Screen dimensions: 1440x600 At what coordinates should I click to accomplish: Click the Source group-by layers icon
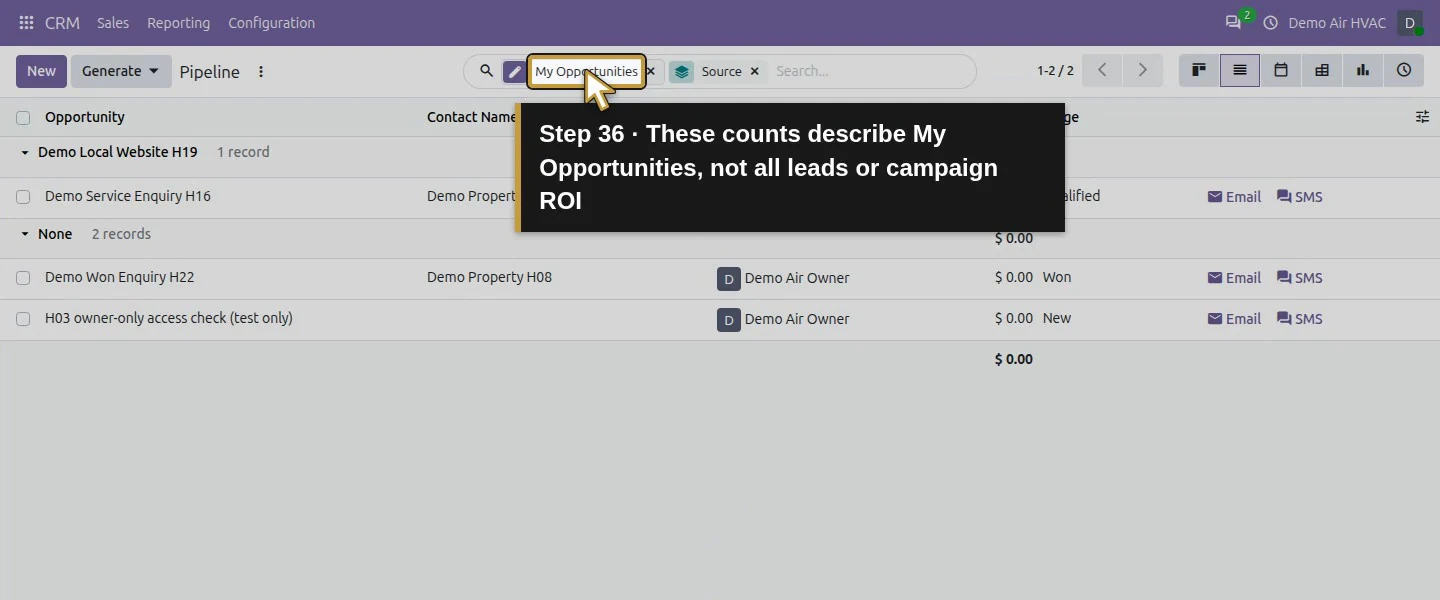point(682,72)
